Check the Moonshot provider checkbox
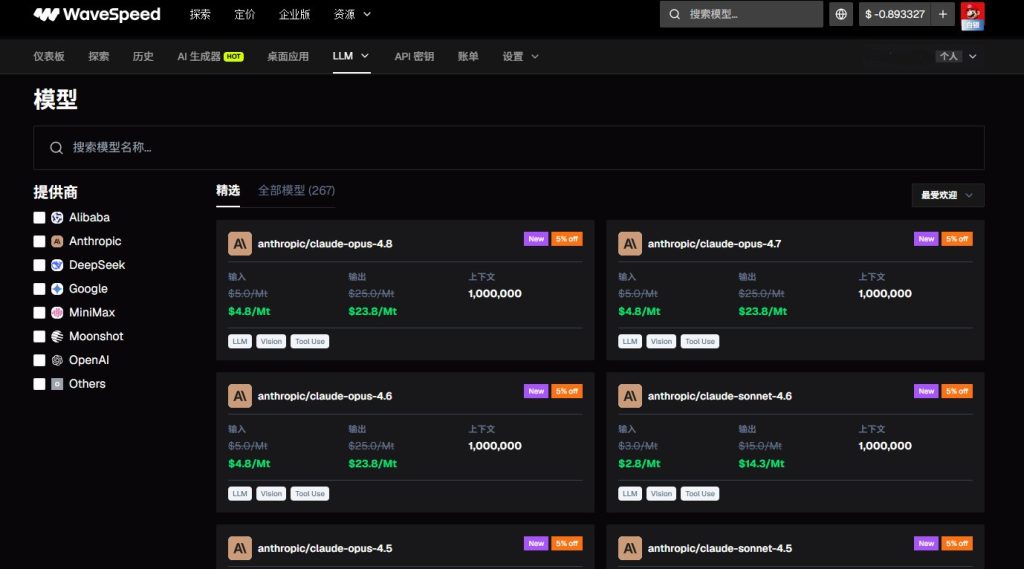The height and width of the screenshot is (569, 1024). 39,336
